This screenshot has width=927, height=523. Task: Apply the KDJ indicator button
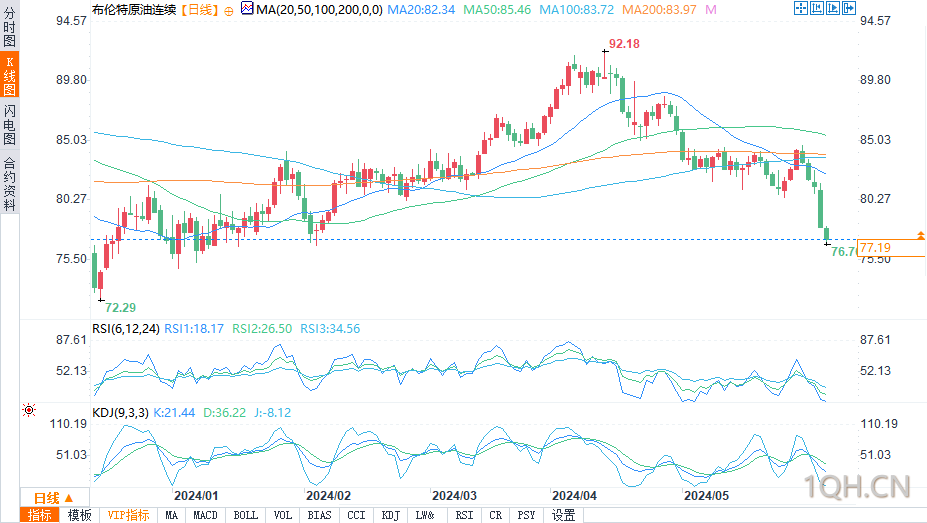pos(391,515)
